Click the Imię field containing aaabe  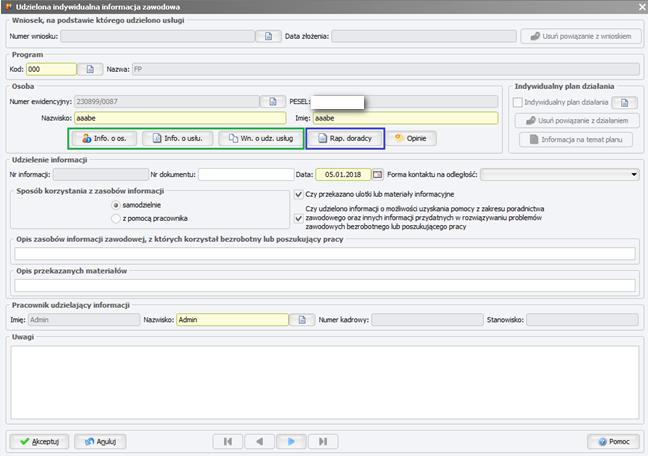click(x=405, y=118)
